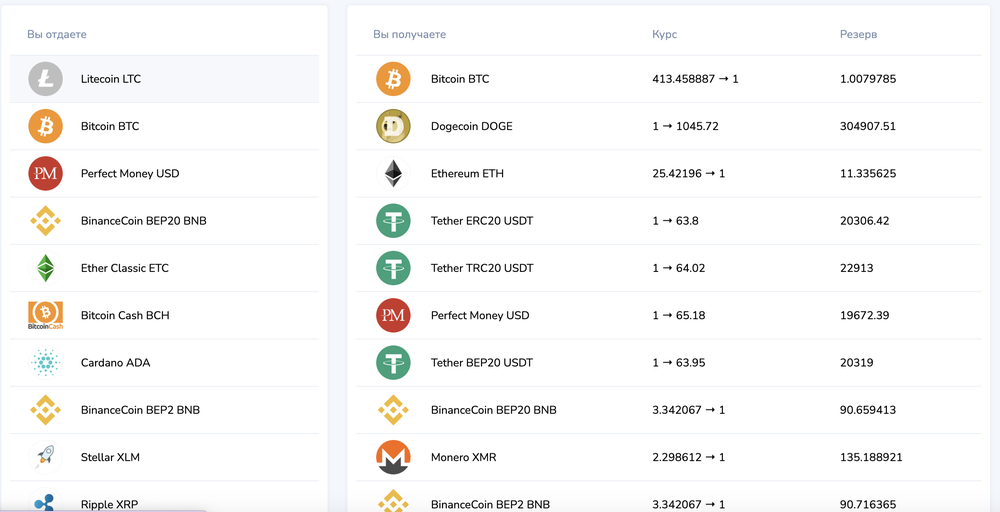Viewport: 1000px width, 512px height.
Task: Select Litecoin LTC as the currency to give
Action: 165,79
